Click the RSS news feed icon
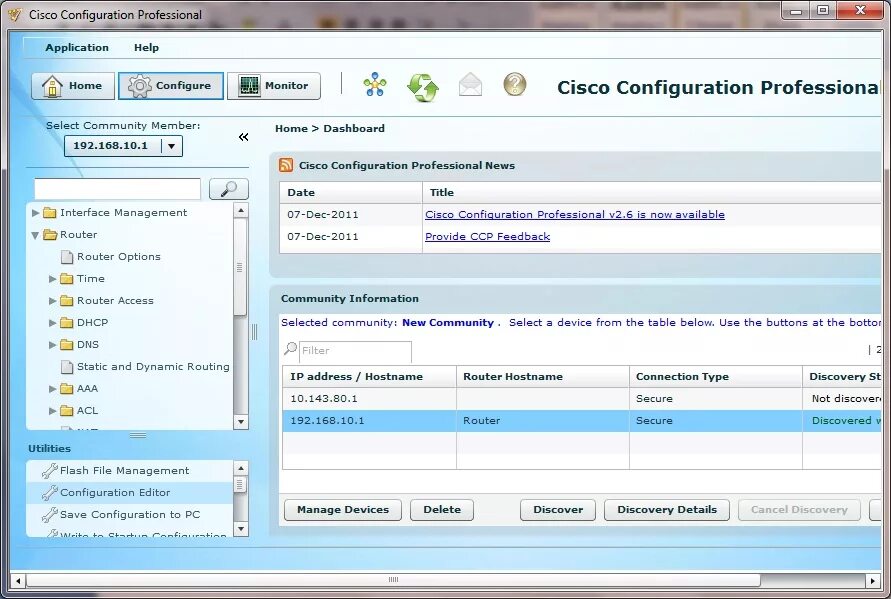891x599 pixels. (286, 165)
